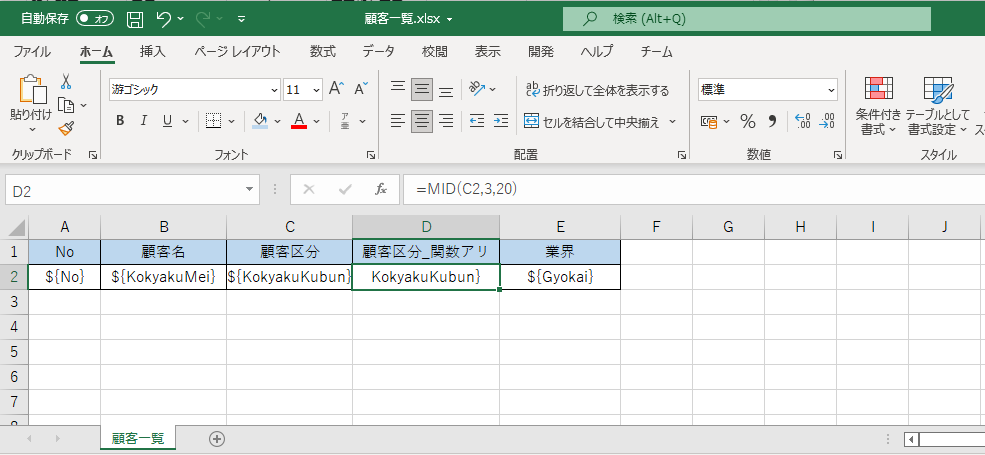The height and width of the screenshot is (455, 985).
Task: Toggle the AutoSave switch
Action: point(95,18)
